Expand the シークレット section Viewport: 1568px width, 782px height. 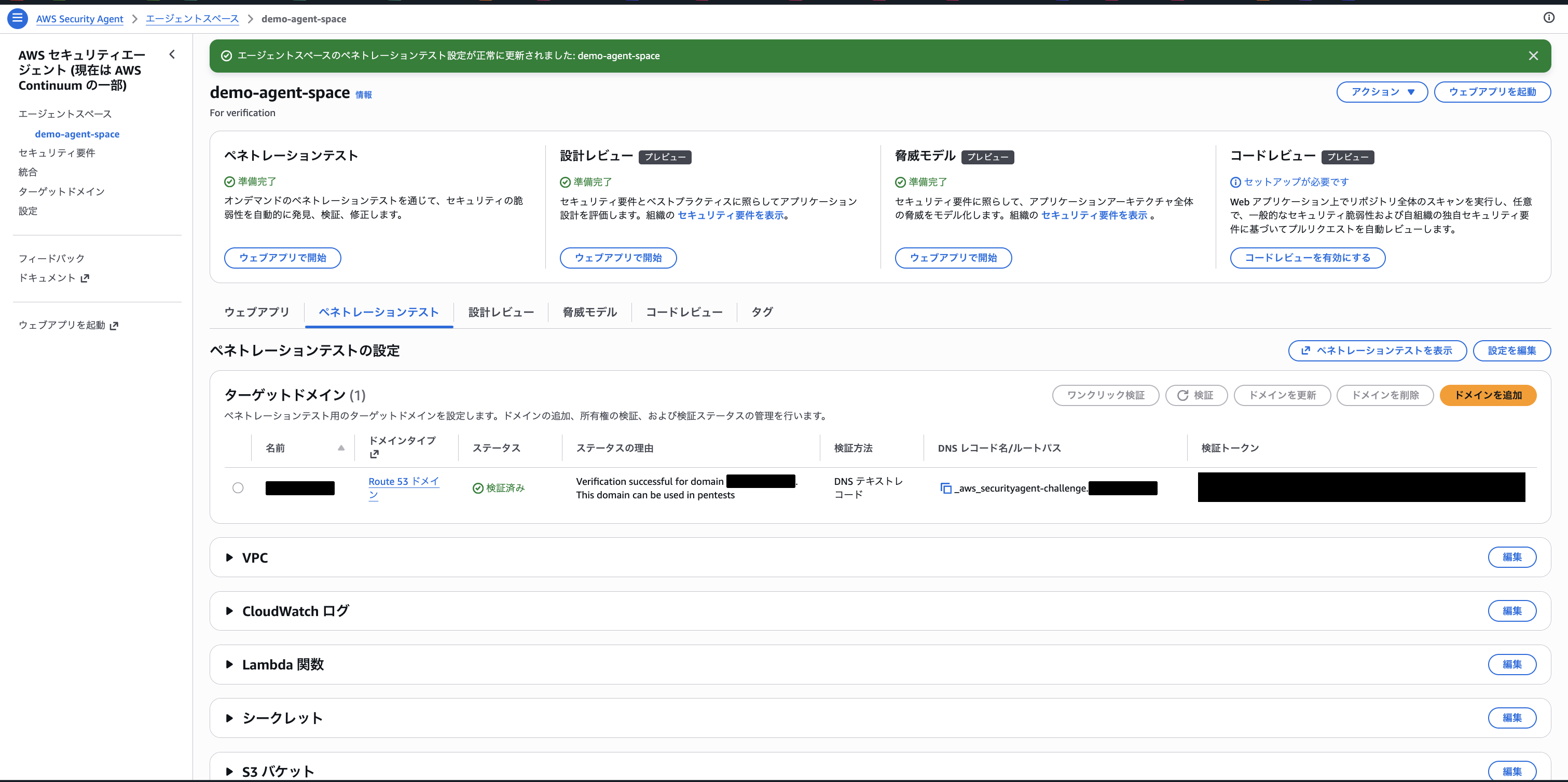229,718
